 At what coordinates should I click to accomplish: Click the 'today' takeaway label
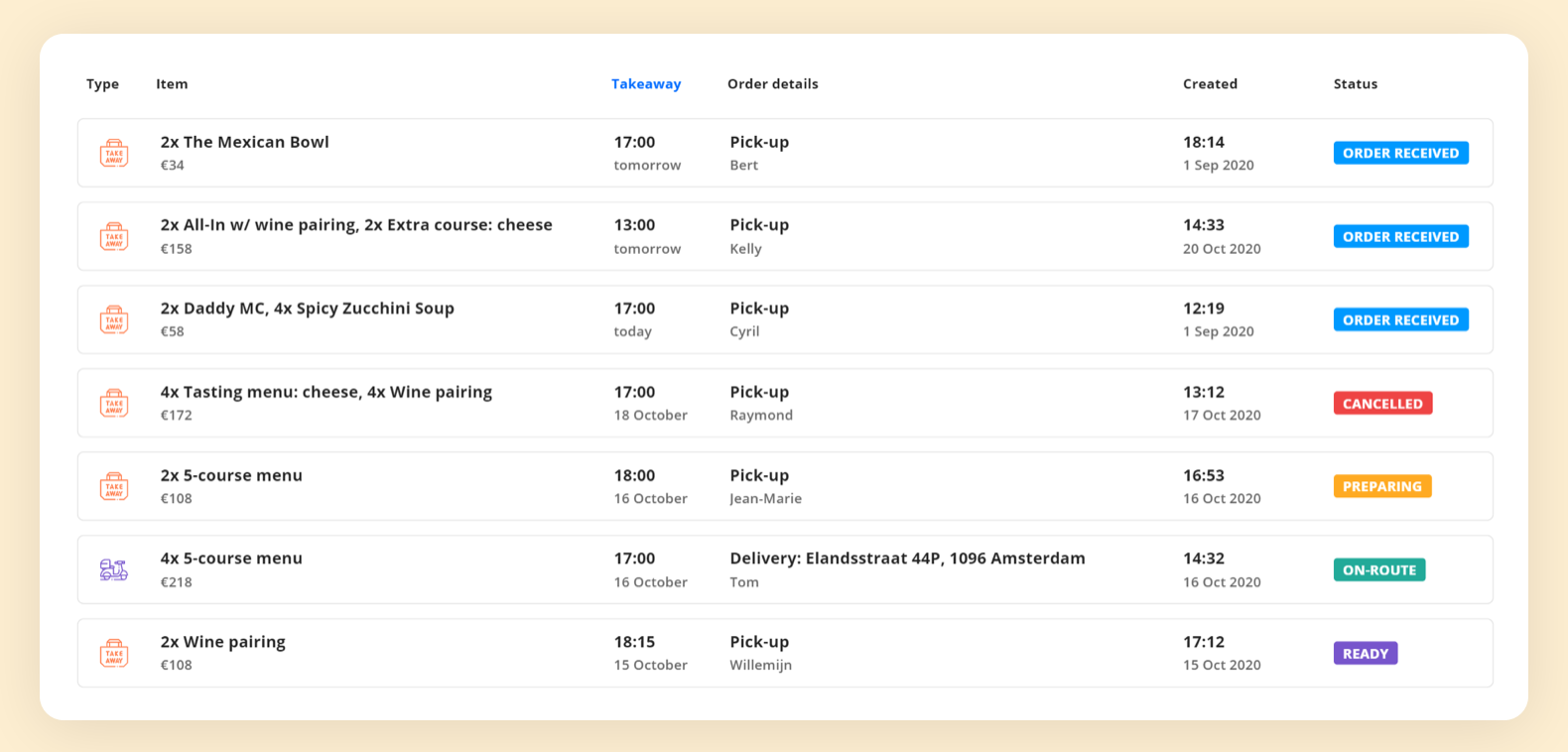point(632,332)
